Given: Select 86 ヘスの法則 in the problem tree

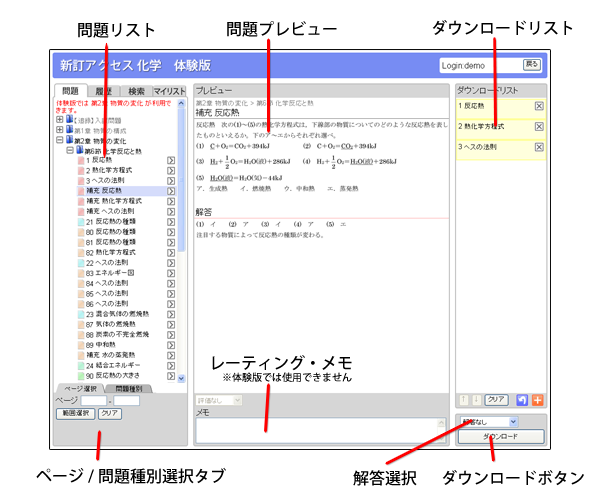Looking at the screenshot, I should (107, 304).
